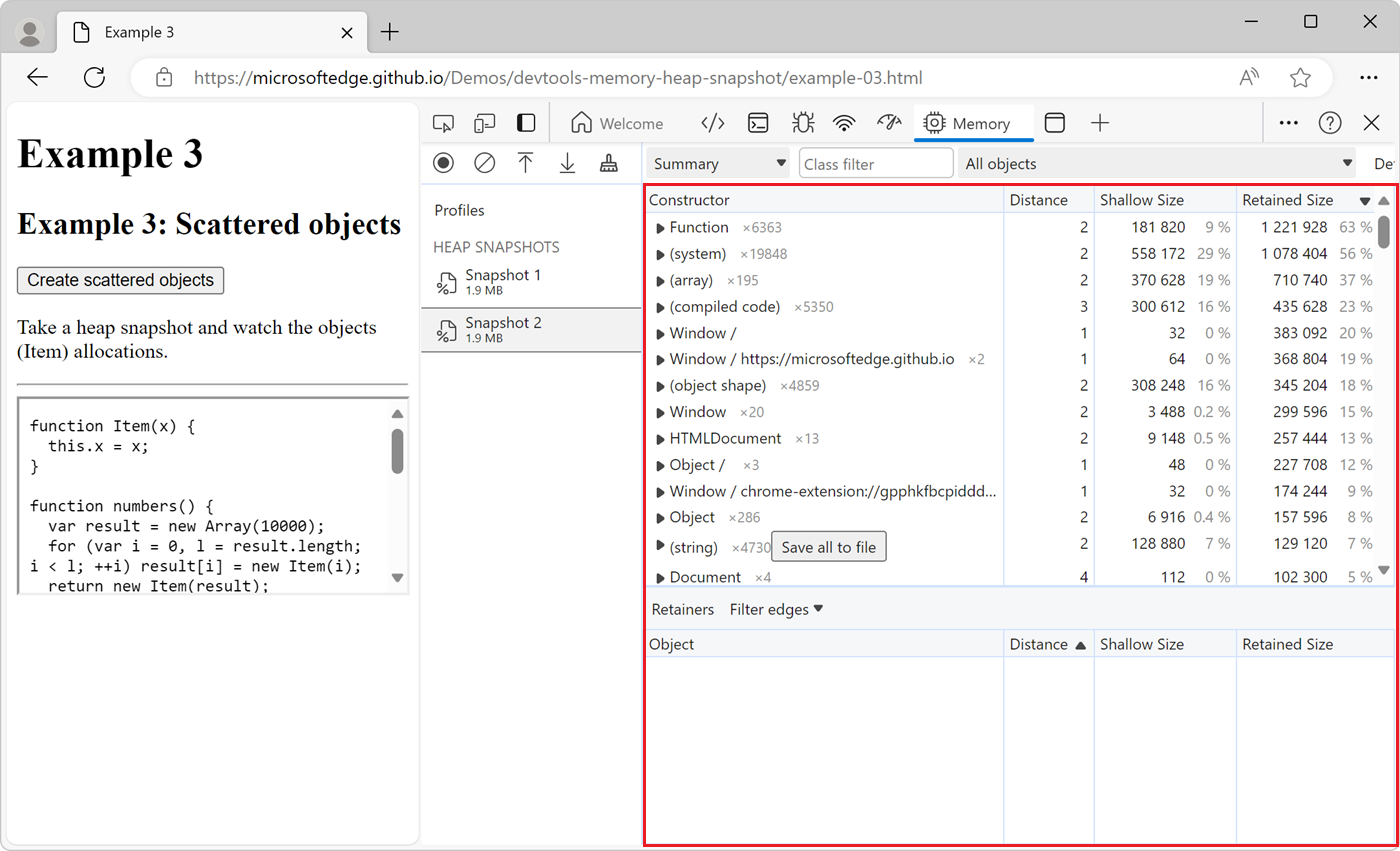Clear all profiles in the Memory tool
This screenshot has height=851, width=1400.
coord(485,162)
